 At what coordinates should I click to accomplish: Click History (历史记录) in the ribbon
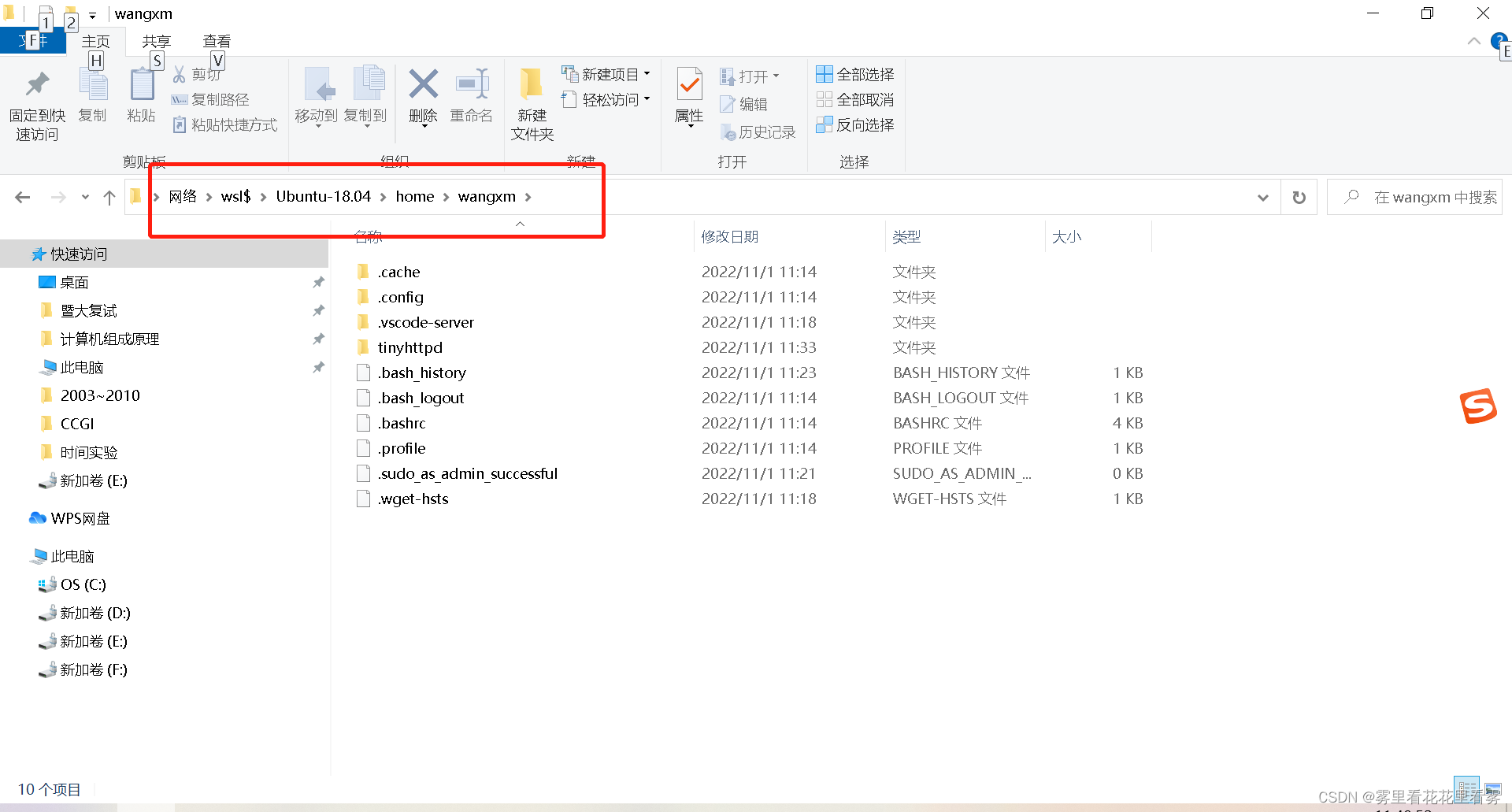pos(758,132)
